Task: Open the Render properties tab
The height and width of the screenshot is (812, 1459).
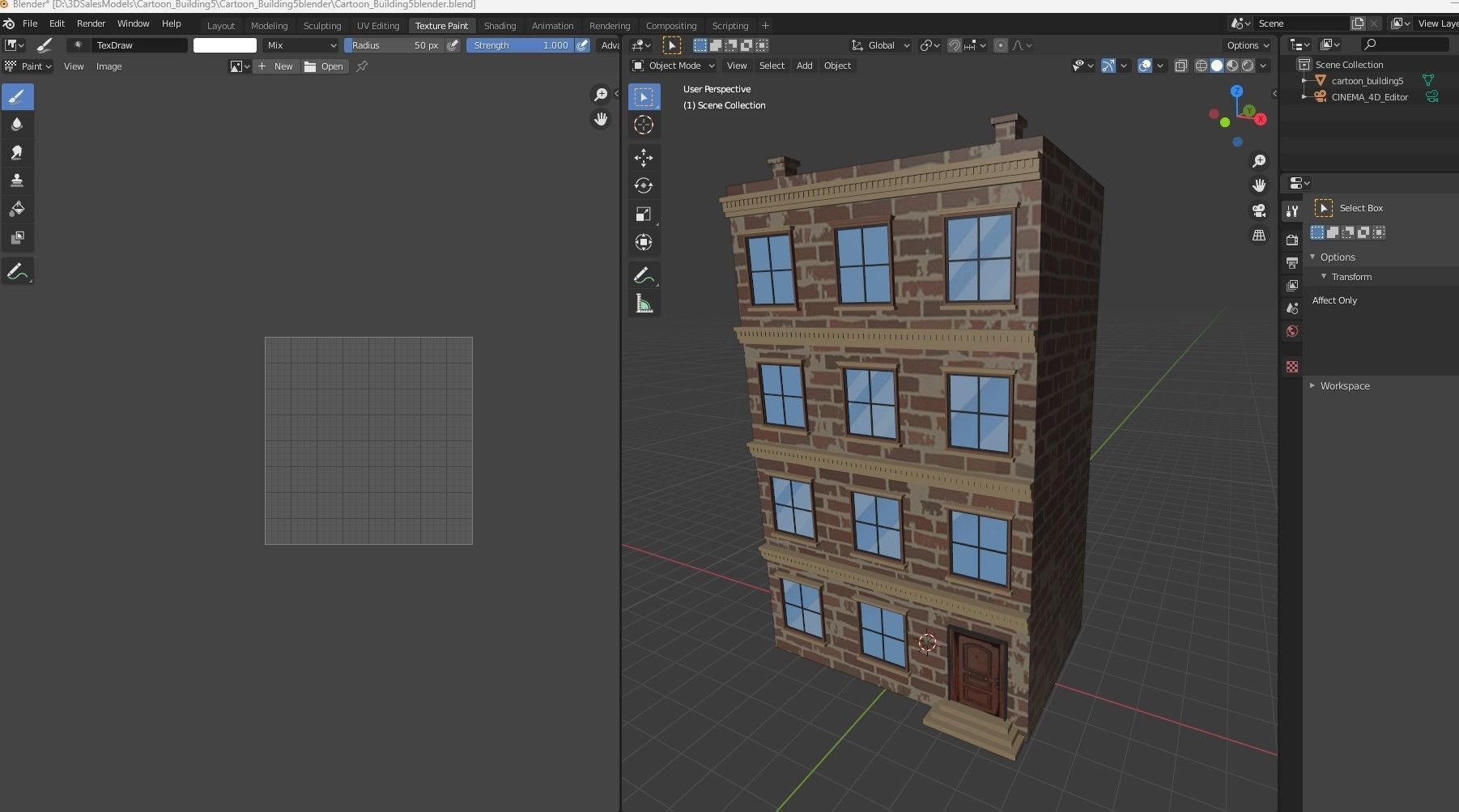Action: coord(1292,240)
